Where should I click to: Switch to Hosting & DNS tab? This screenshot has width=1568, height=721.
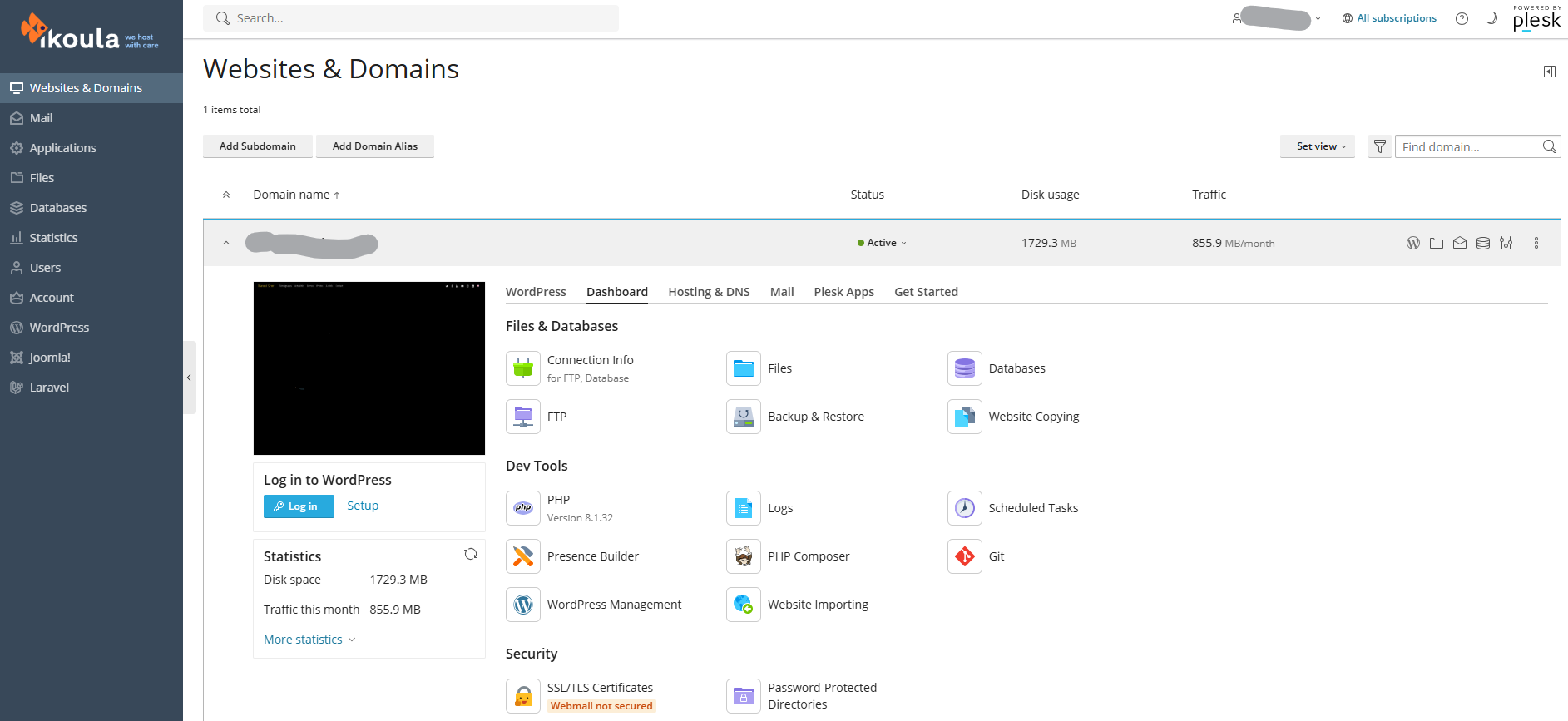coord(709,292)
